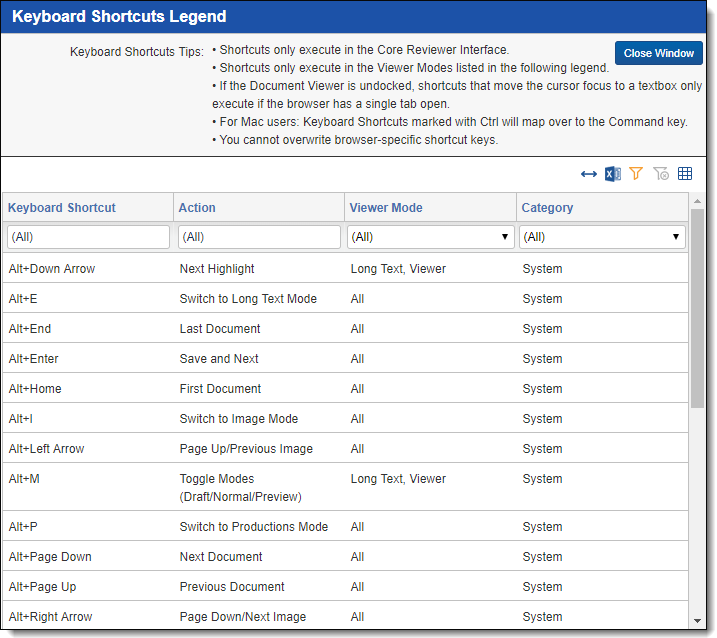Open the grid column selector icon

click(x=685, y=174)
